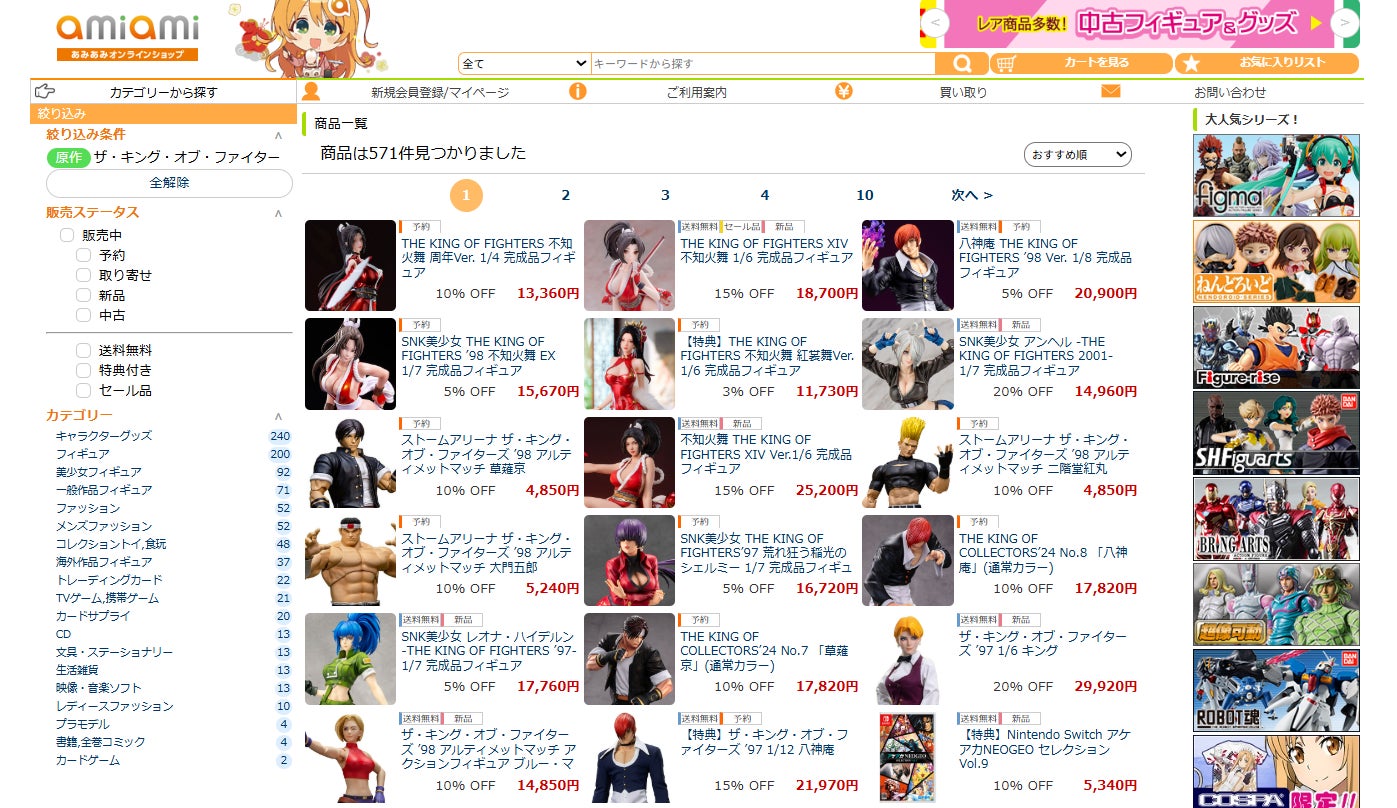1397x808 pixels.
Task: Click the pointing hand category icon
Action: coord(45,91)
